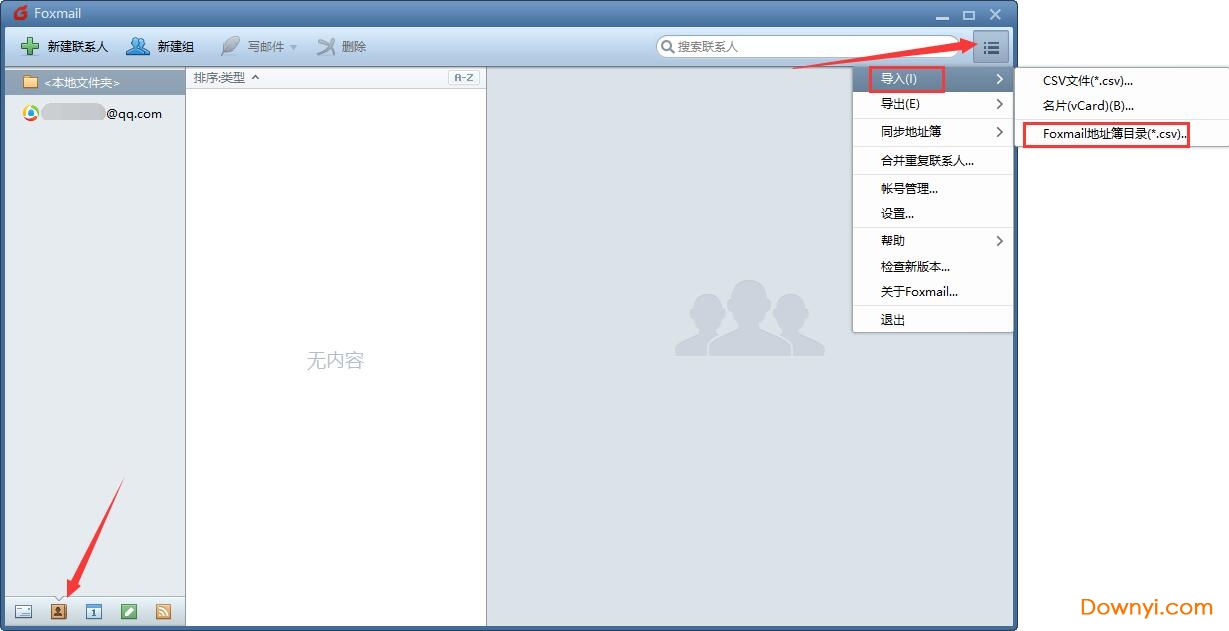Choose 名片(vCard)(B) import option
Viewport: 1229px width, 631px height.
coord(1088,106)
